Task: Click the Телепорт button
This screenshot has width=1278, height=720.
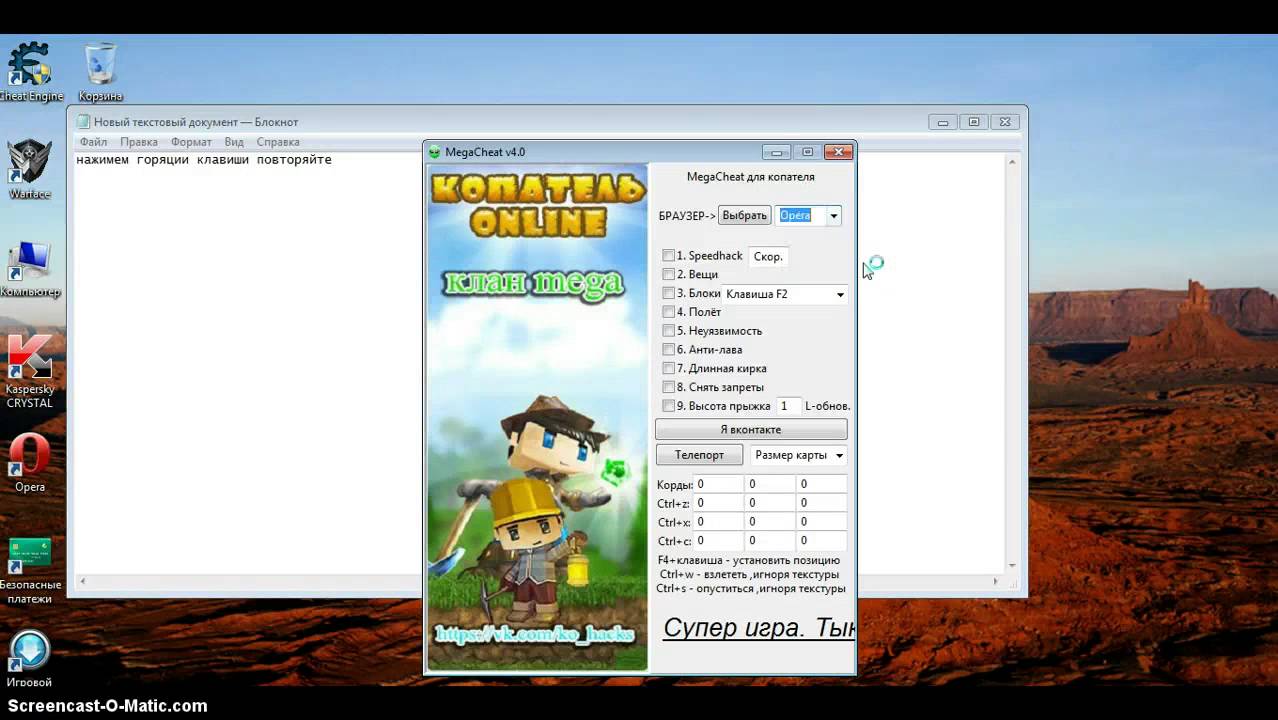Action: 699,455
